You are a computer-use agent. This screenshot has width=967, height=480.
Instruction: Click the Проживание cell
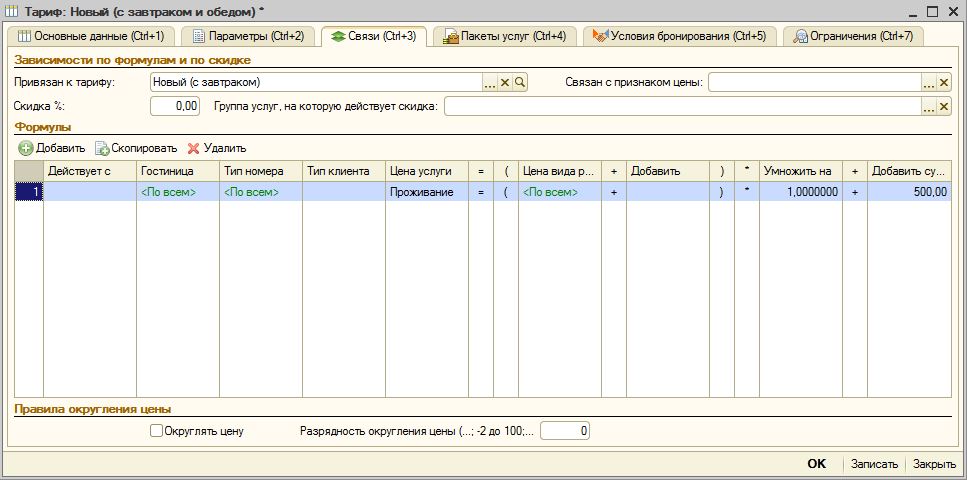point(427,192)
